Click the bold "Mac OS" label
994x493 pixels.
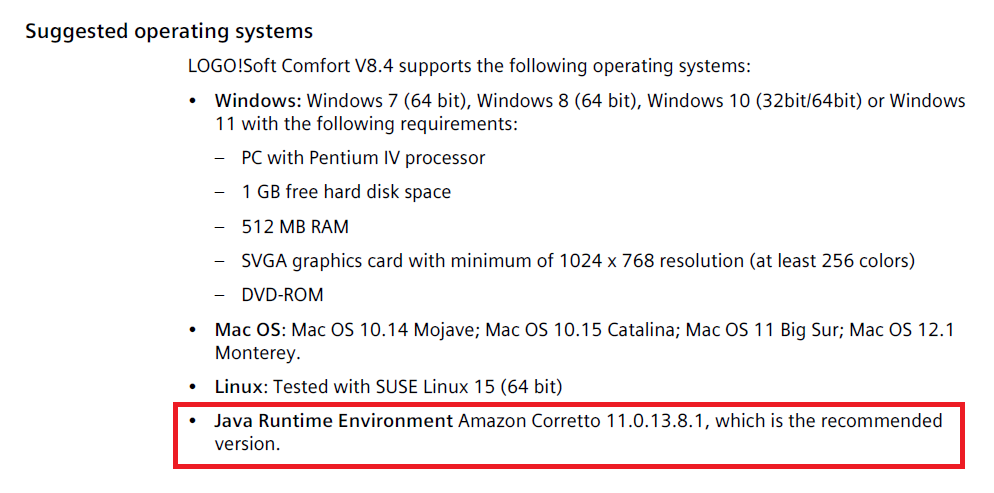tap(250, 329)
